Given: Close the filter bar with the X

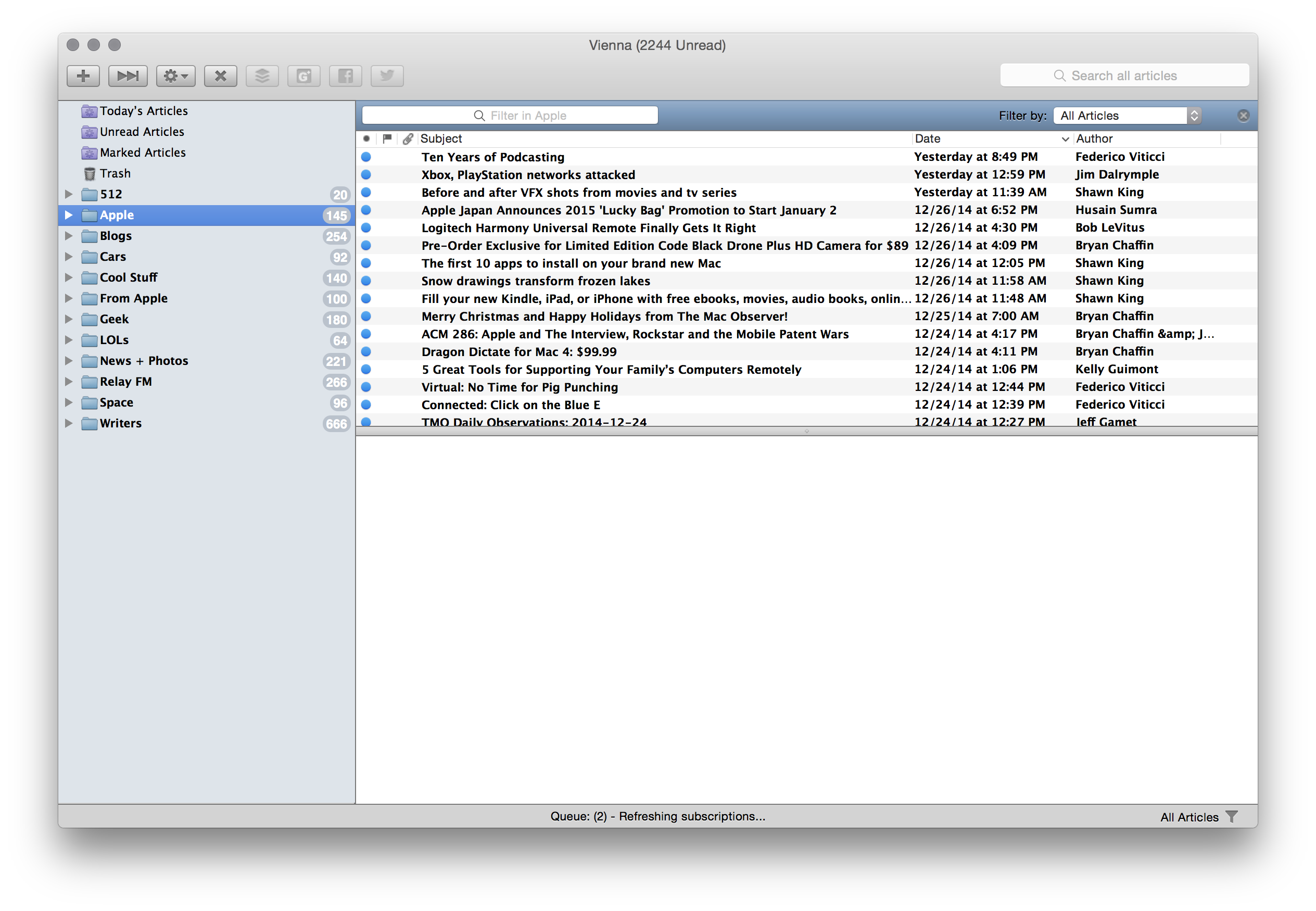Looking at the screenshot, I should 1243,116.
